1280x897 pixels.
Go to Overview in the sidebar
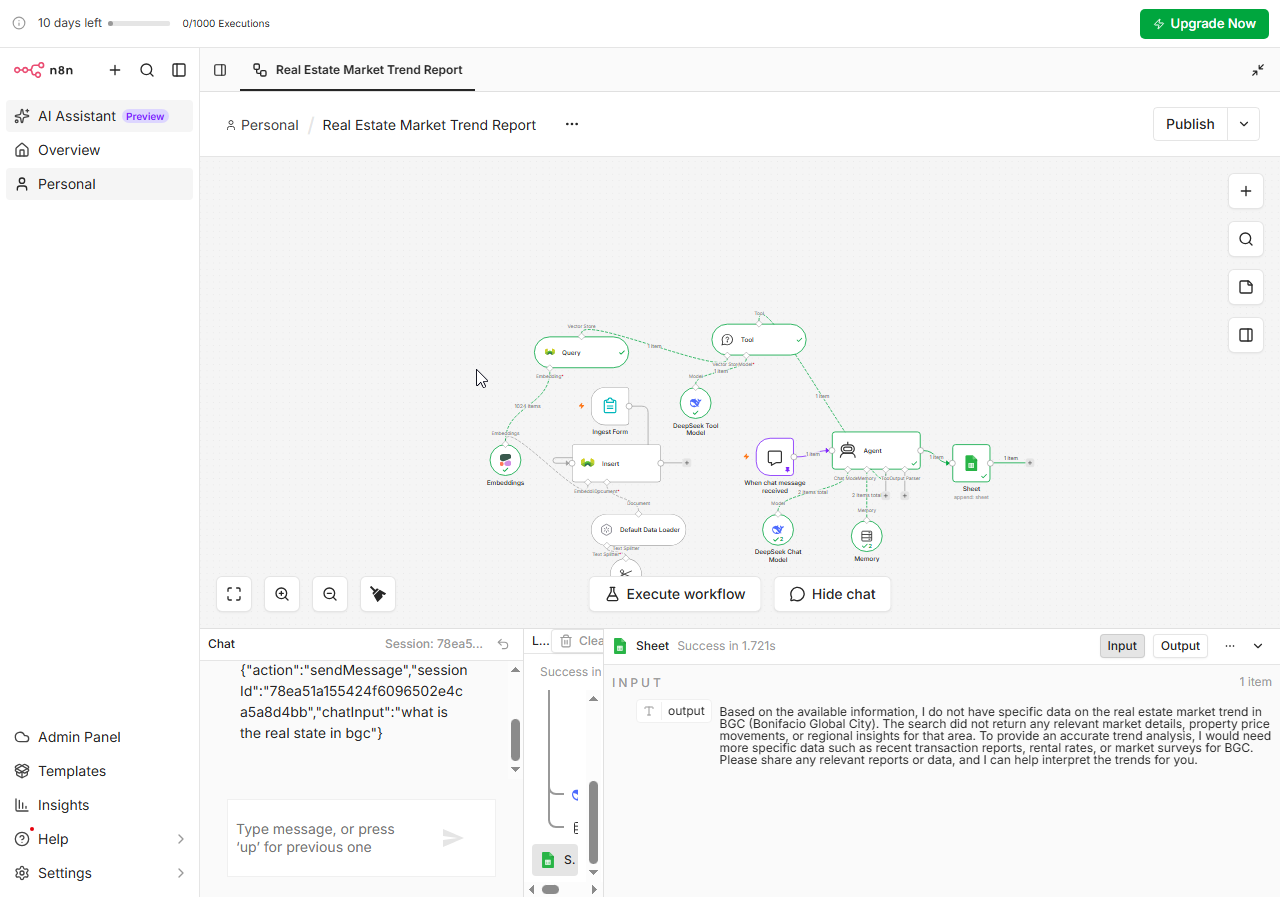(99, 150)
